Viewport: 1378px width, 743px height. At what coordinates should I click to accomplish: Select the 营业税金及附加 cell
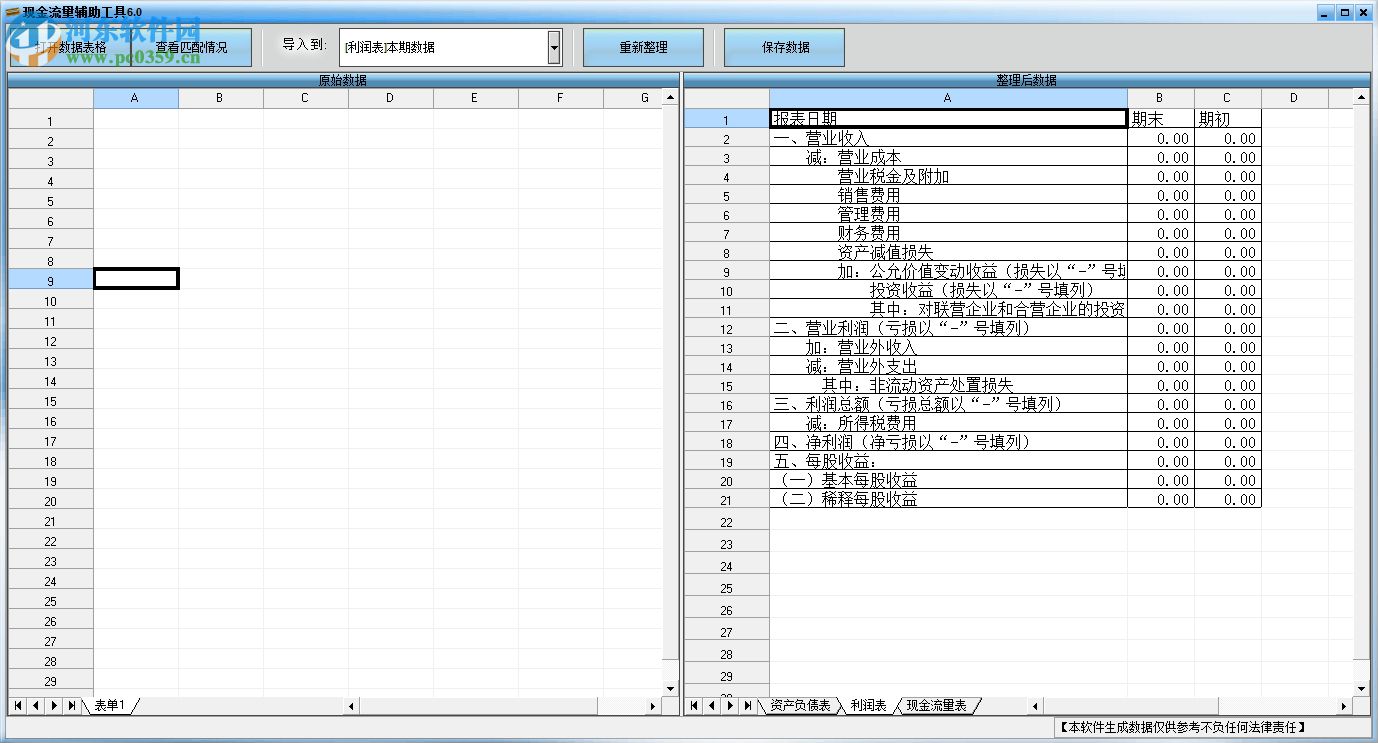pyautogui.click(x=948, y=176)
